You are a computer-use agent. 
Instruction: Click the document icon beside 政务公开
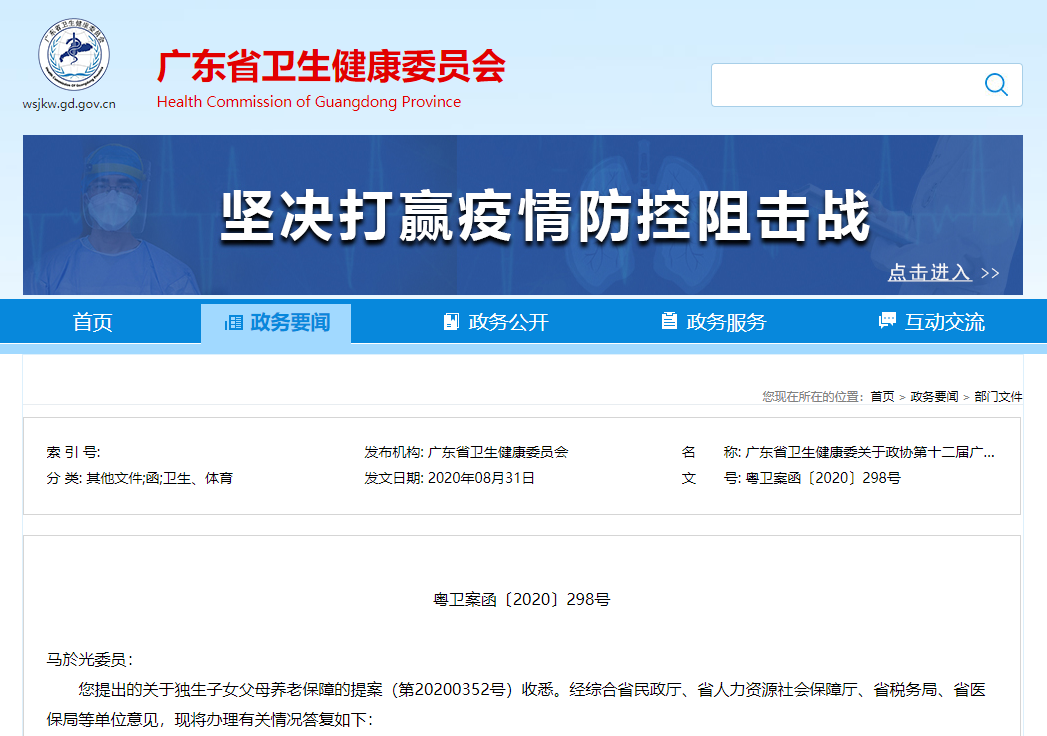pos(451,322)
